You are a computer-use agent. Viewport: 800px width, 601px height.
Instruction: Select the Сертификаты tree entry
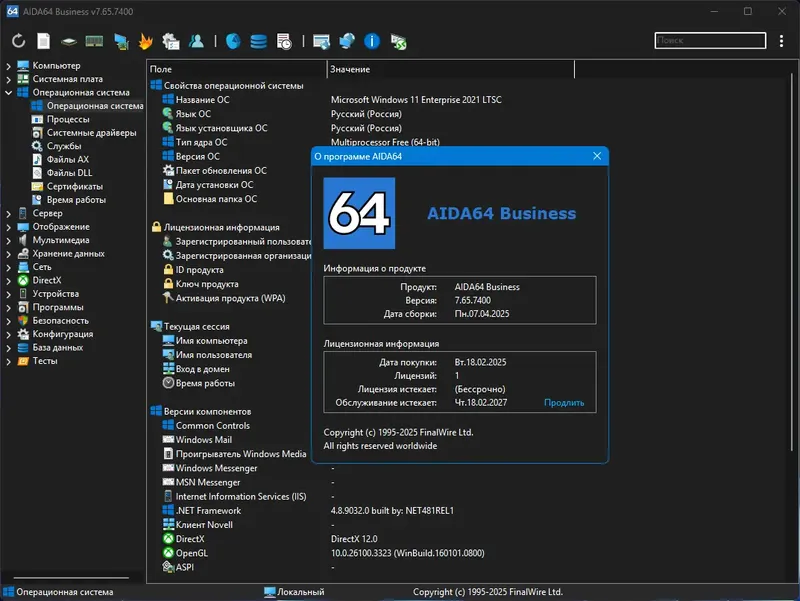point(74,186)
